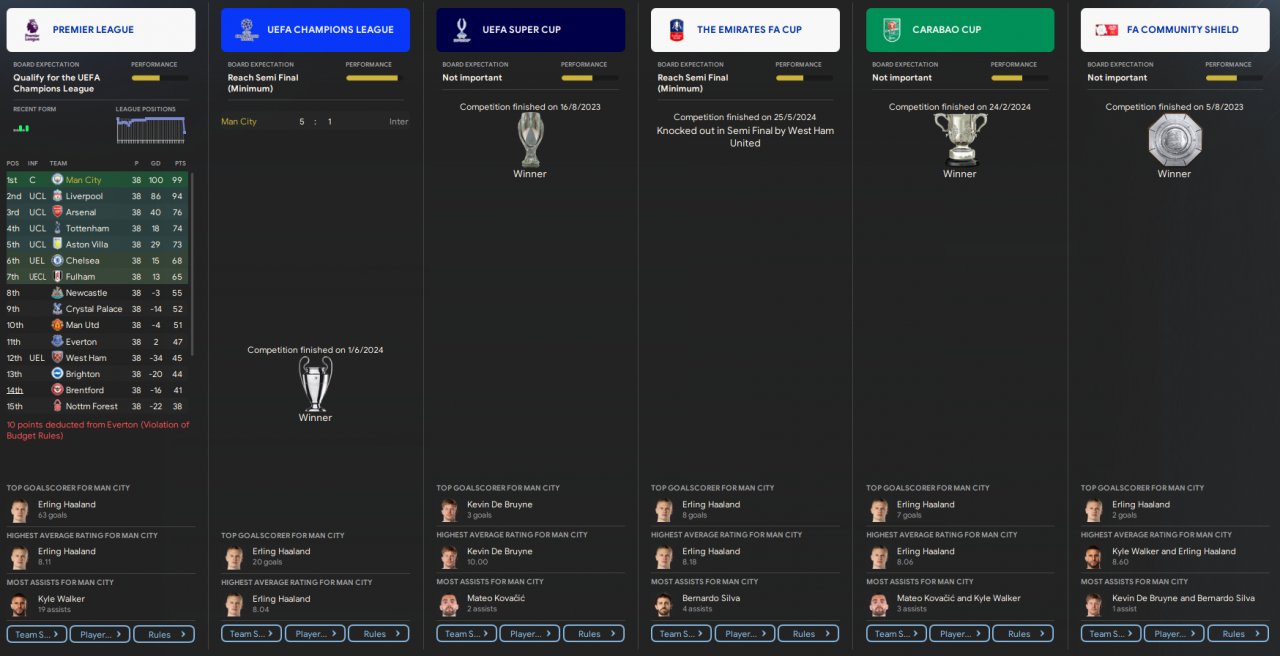Open Premier League Team Stats dropdown button
Screen dimensions: 1280x656
coord(37,634)
